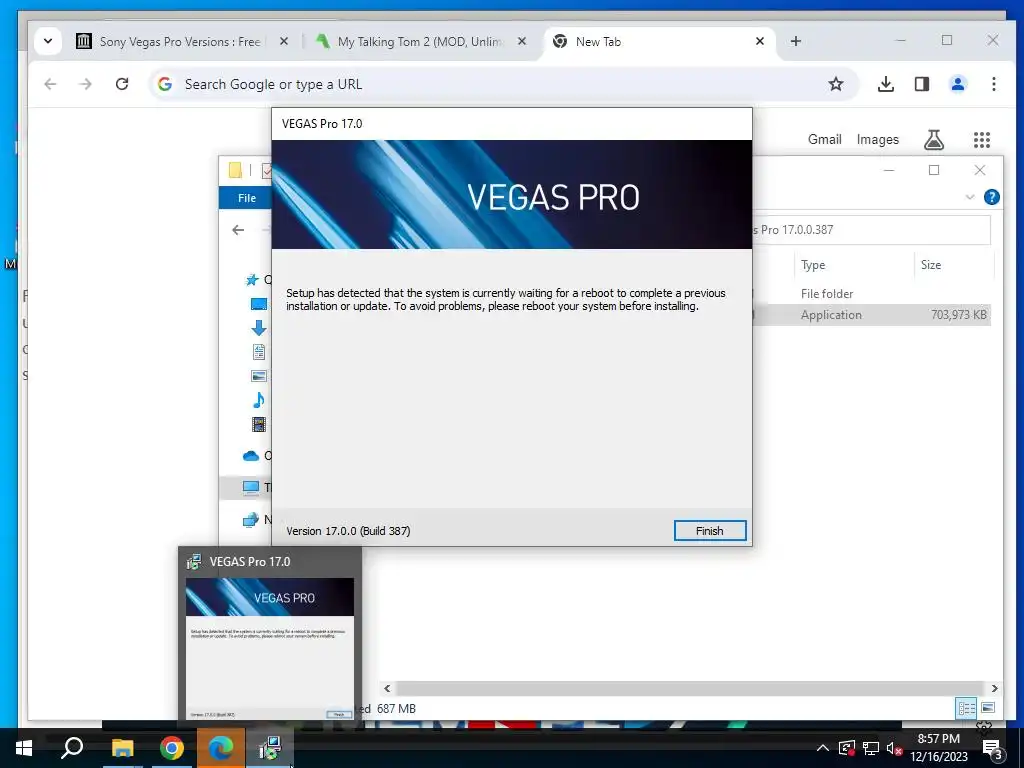Open notification center icon
Viewport: 1024px width, 768px height.
(x=993, y=748)
